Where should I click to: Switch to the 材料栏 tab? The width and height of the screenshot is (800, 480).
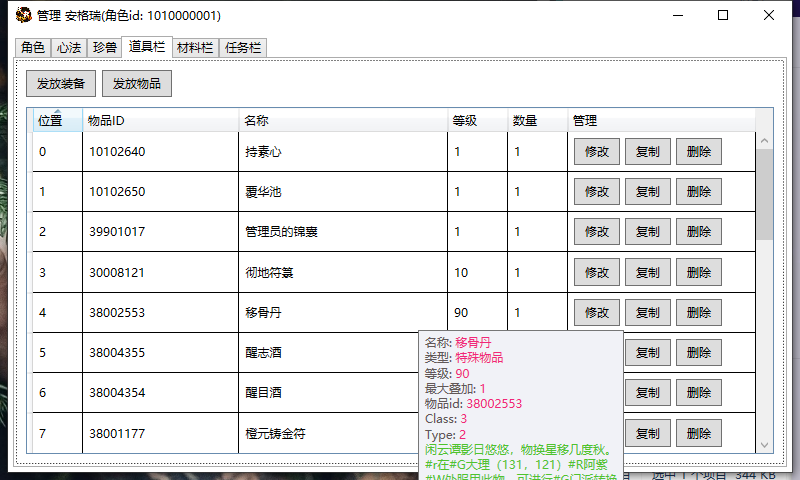pyautogui.click(x=194, y=47)
